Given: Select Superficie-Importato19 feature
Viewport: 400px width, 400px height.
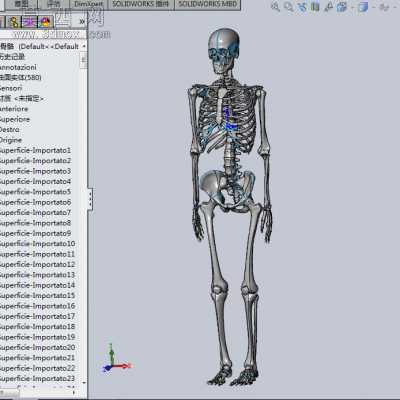Looking at the screenshot, I should point(37,337).
